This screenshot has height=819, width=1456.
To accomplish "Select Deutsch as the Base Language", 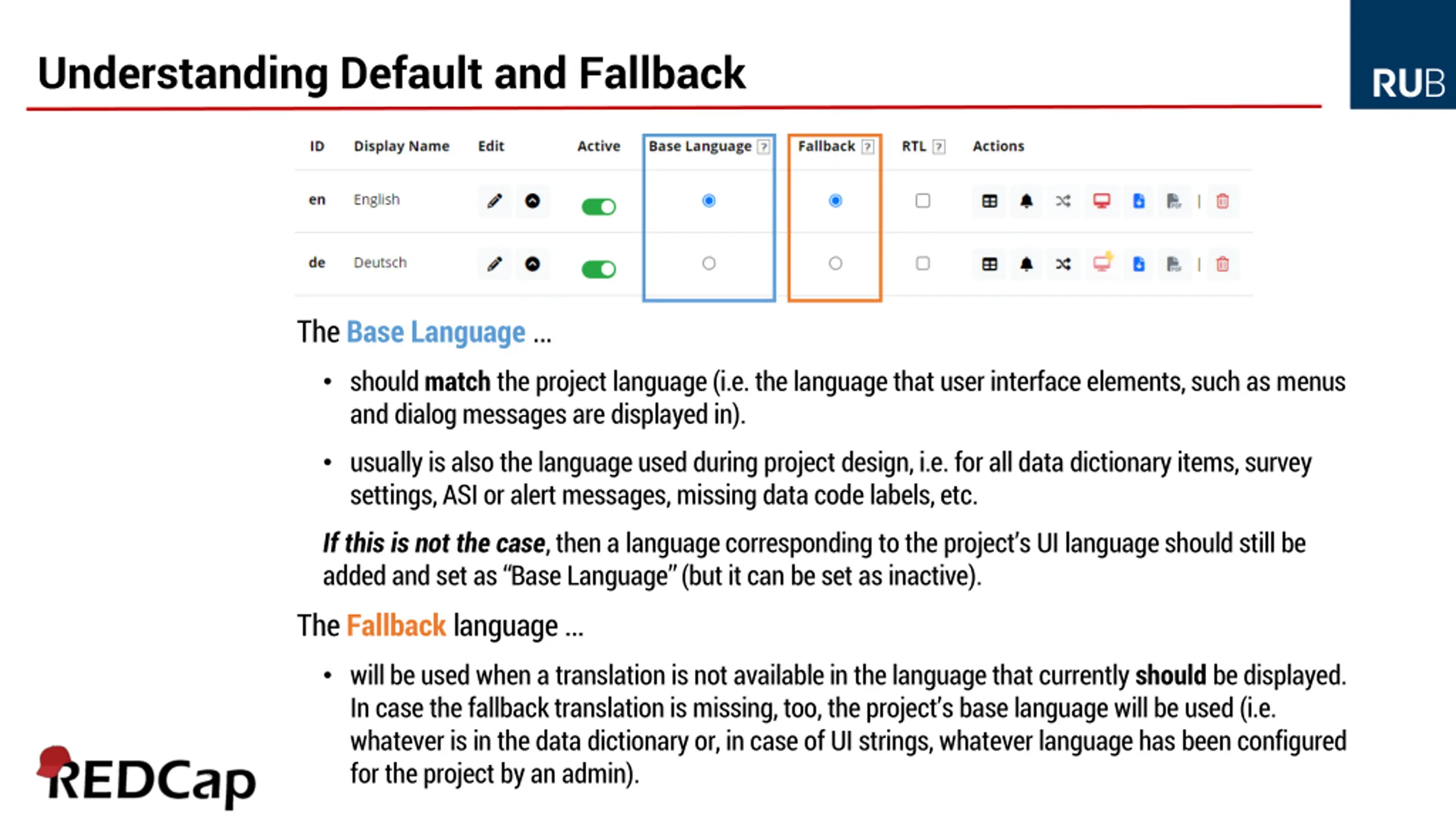I will 709,263.
